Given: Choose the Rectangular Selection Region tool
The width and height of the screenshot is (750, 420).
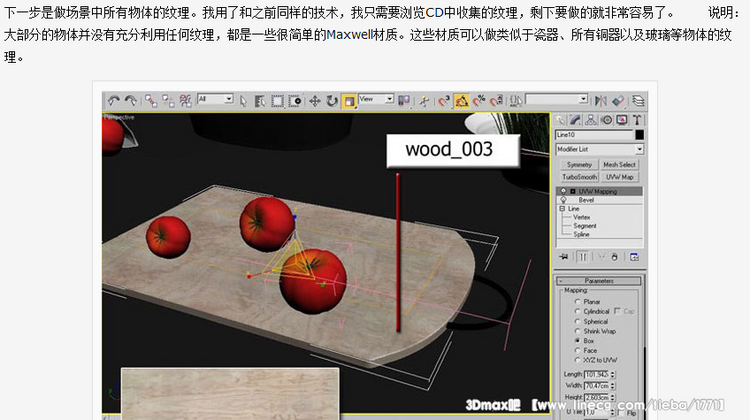Looking at the screenshot, I should [277, 101].
